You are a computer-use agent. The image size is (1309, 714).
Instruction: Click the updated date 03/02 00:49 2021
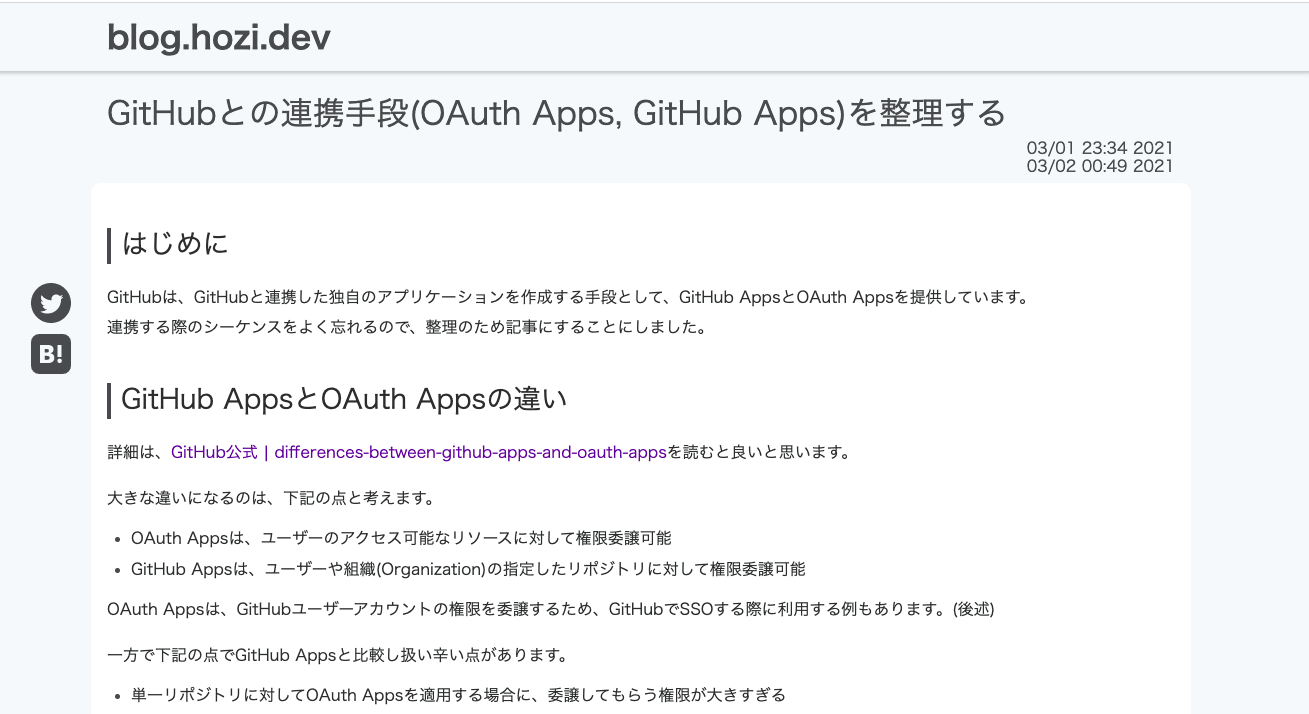point(1100,166)
